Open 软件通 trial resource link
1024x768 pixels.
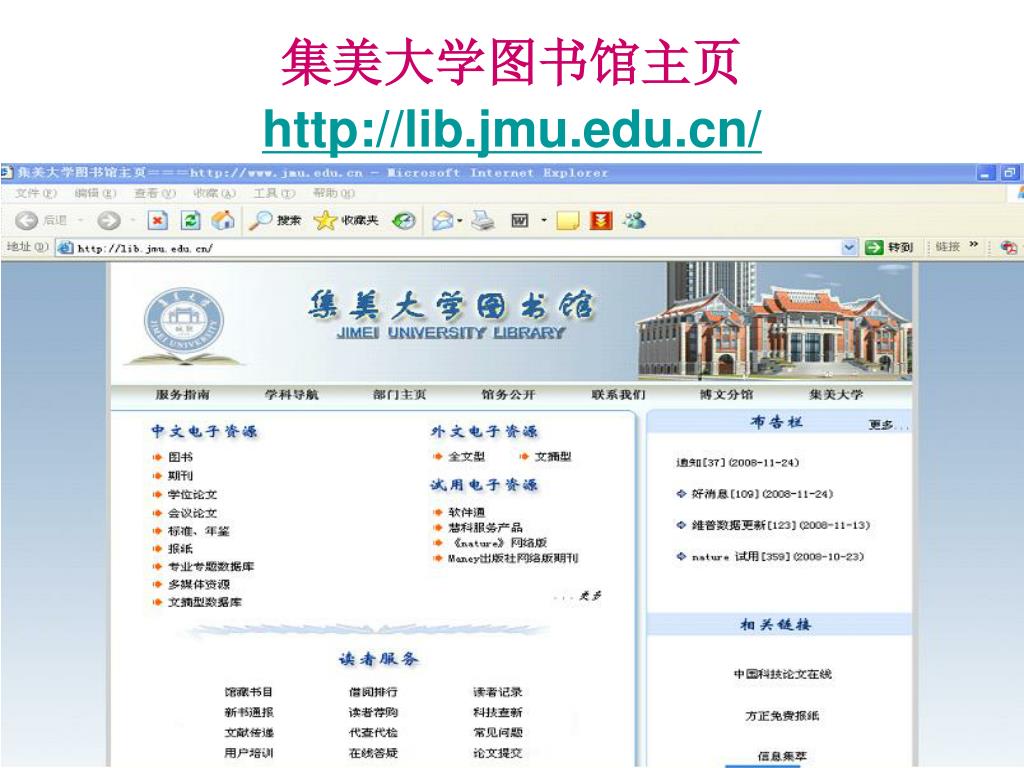[x=466, y=512]
